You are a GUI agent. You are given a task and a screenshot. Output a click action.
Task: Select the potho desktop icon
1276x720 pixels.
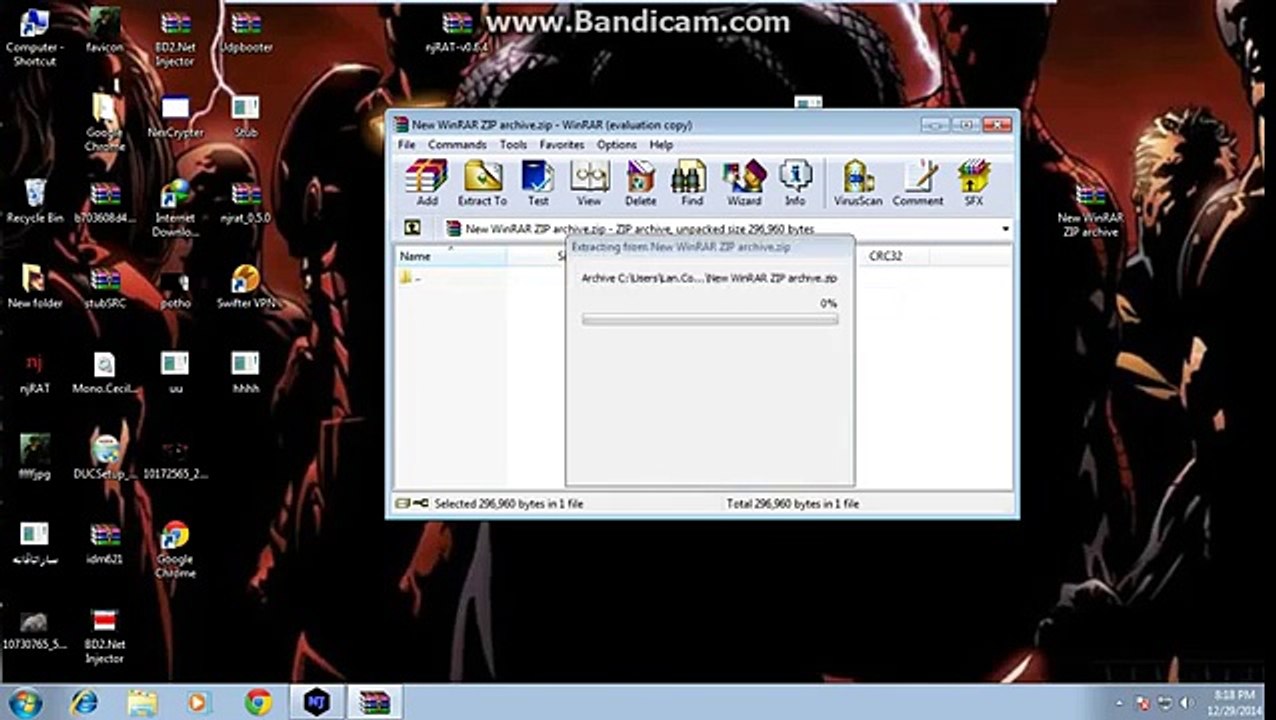coord(175,286)
